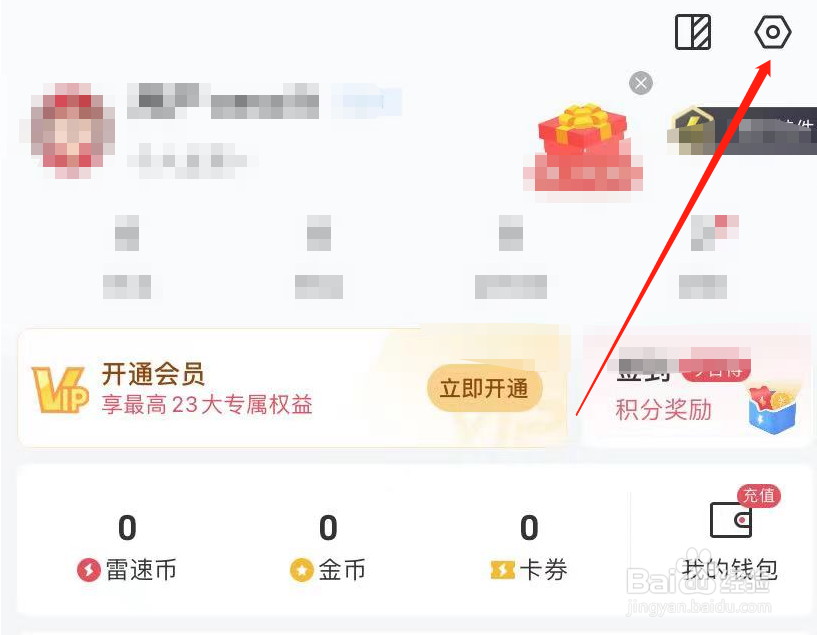The width and height of the screenshot is (817, 635).
Task: Open the red gift box promotion
Action: tap(583, 147)
